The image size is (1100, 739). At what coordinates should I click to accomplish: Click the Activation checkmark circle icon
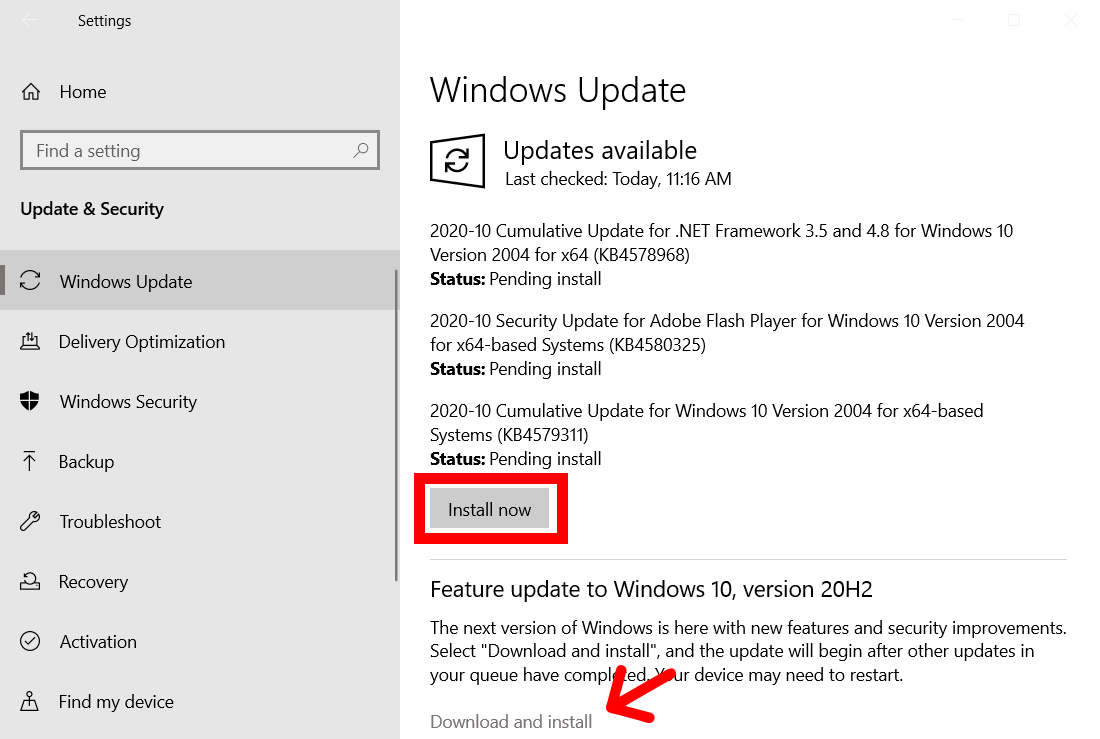coord(30,641)
